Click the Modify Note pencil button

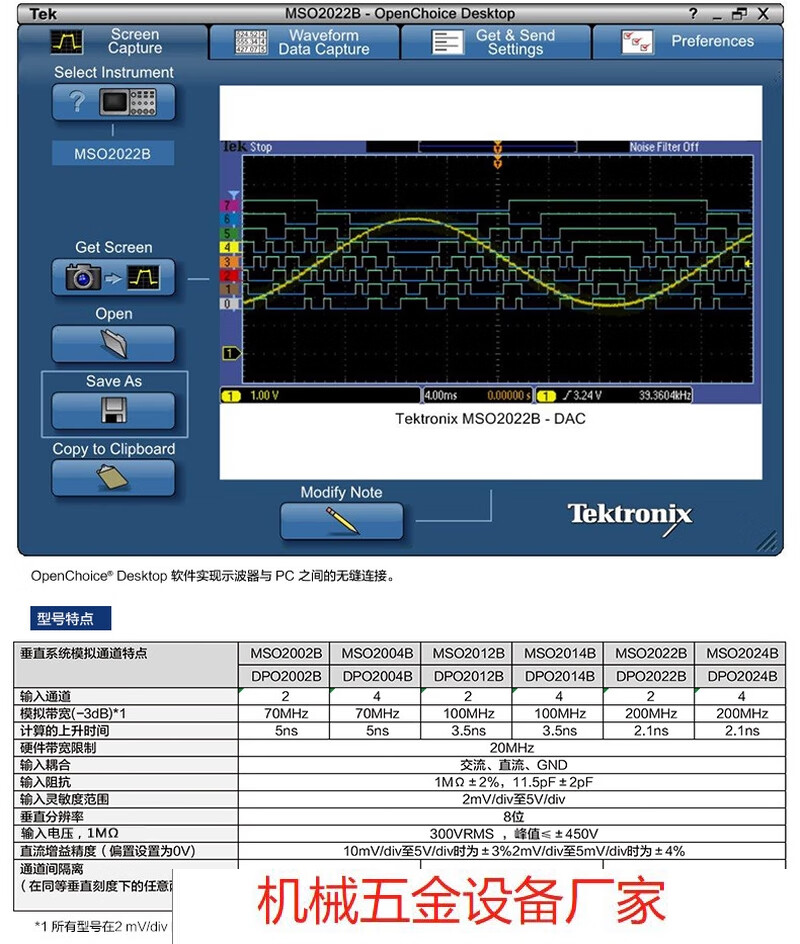click(x=341, y=521)
